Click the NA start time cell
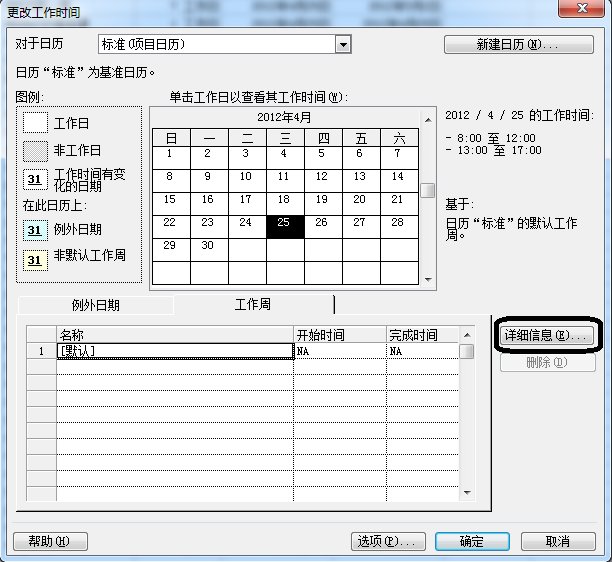Image resolution: width=612 pixels, height=562 pixels. 340,351
